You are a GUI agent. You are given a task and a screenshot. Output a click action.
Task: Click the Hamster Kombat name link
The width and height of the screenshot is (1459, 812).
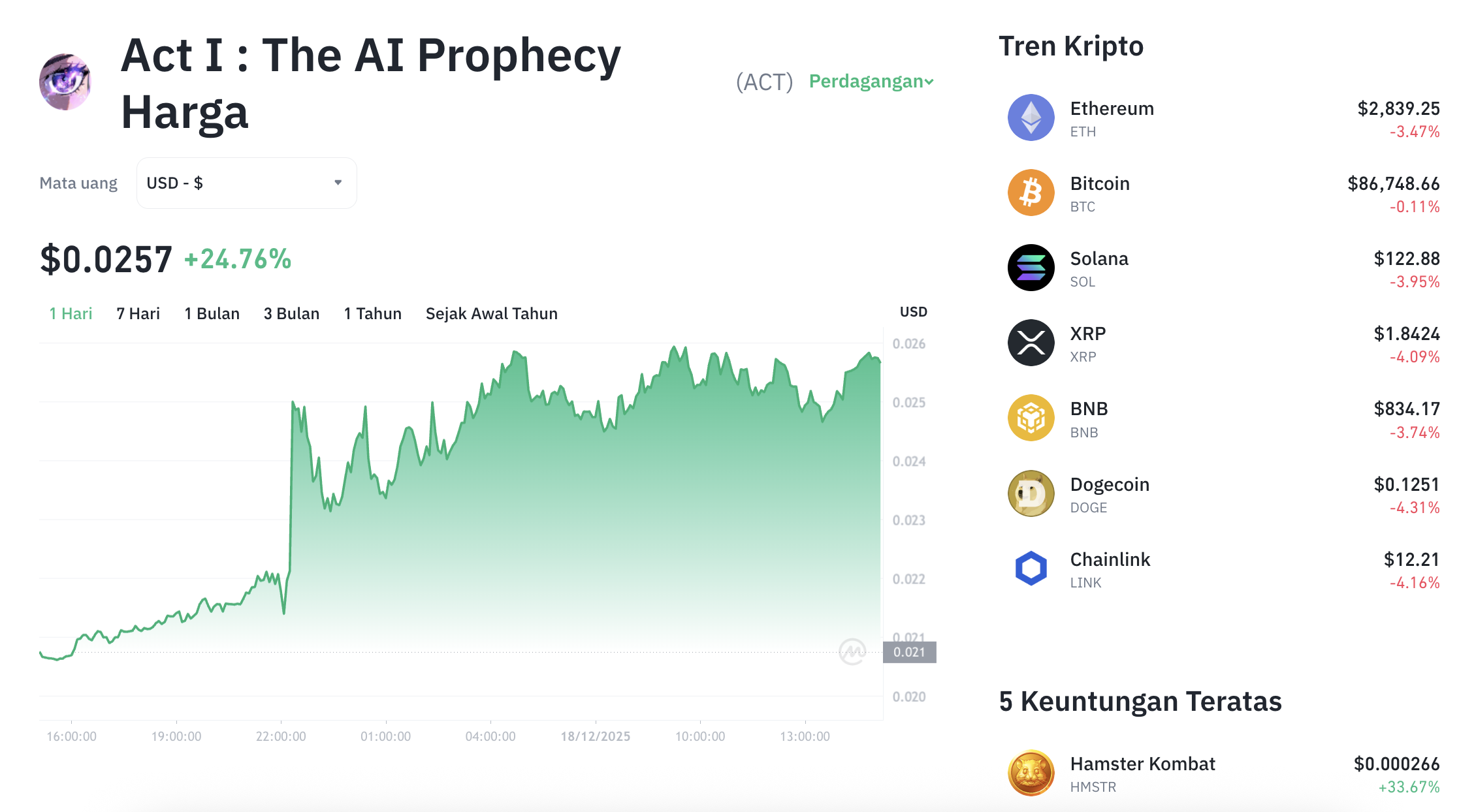pyautogui.click(x=1142, y=763)
